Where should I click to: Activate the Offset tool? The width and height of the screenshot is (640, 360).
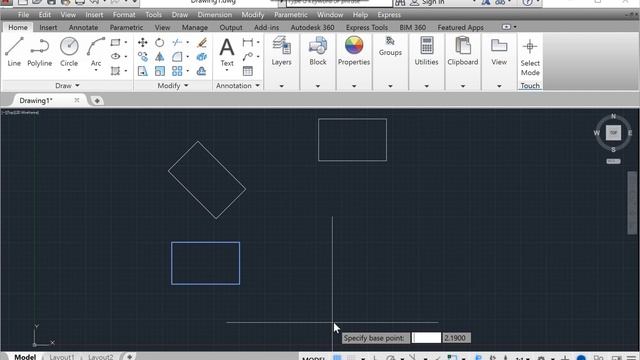[202, 71]
